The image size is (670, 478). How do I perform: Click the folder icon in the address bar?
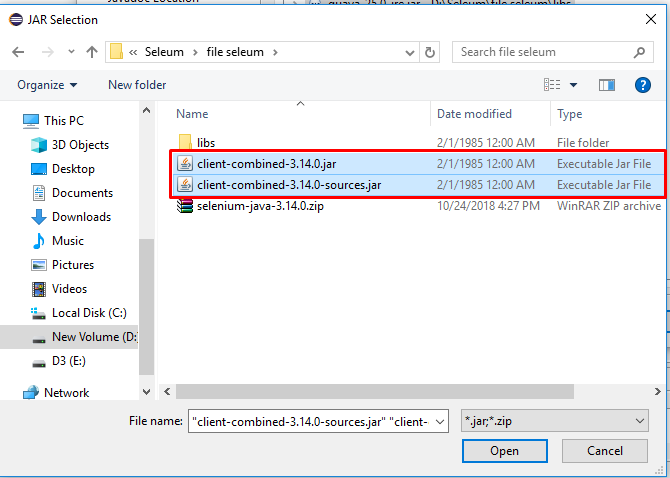point(117,52)
